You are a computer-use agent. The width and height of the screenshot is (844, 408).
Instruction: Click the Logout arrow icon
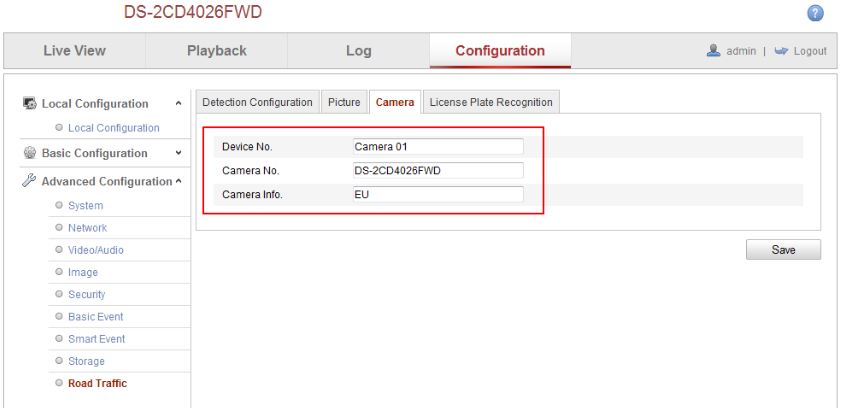[x=781, y=51]
